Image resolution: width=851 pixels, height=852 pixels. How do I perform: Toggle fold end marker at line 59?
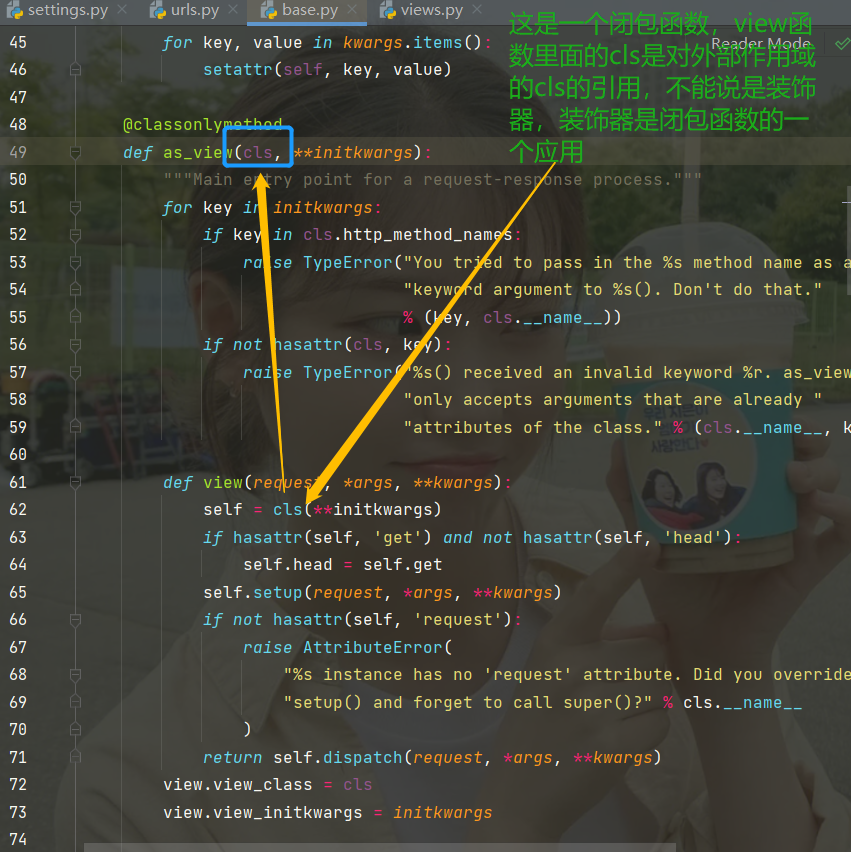[76, 427]
